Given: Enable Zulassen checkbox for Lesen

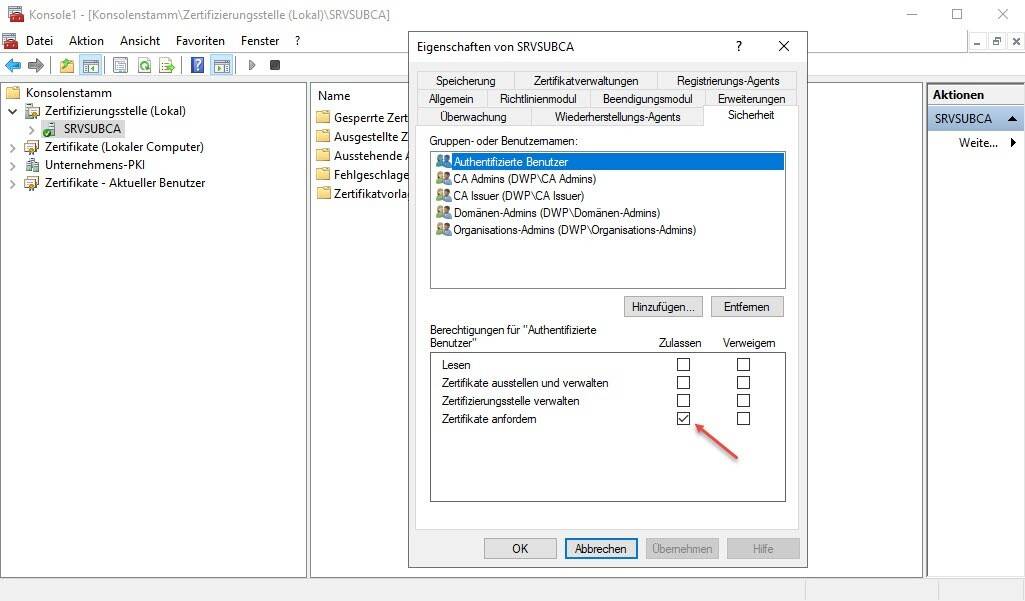Looking at the screenshot, I should click(x=684, y=365).
